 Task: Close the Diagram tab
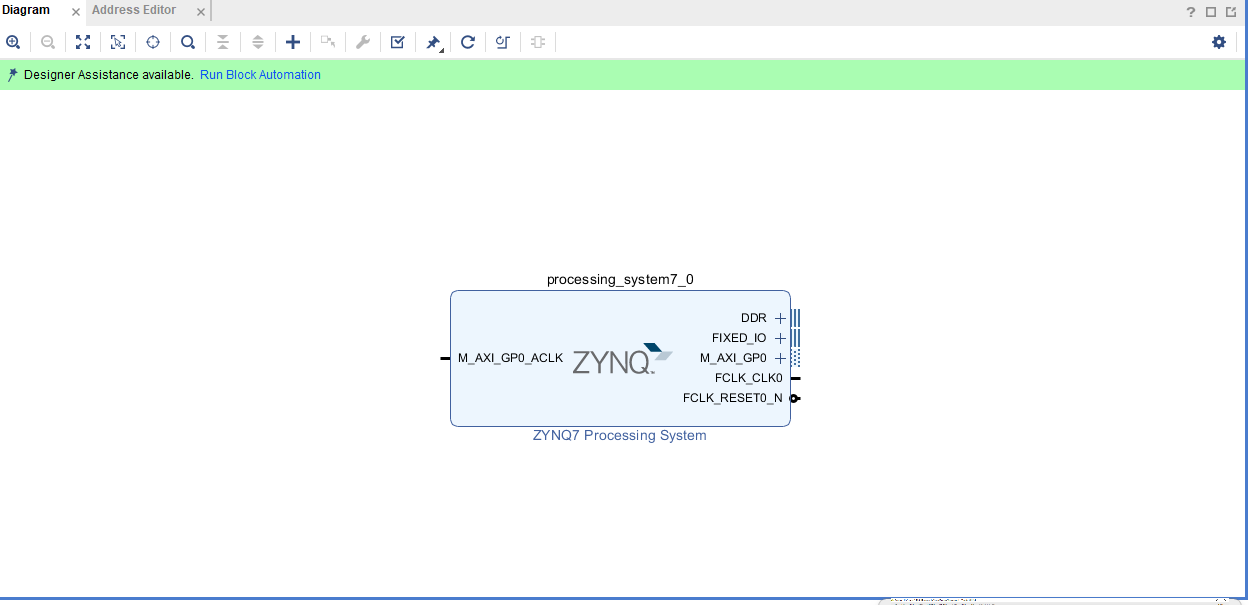tap(76, 12)
